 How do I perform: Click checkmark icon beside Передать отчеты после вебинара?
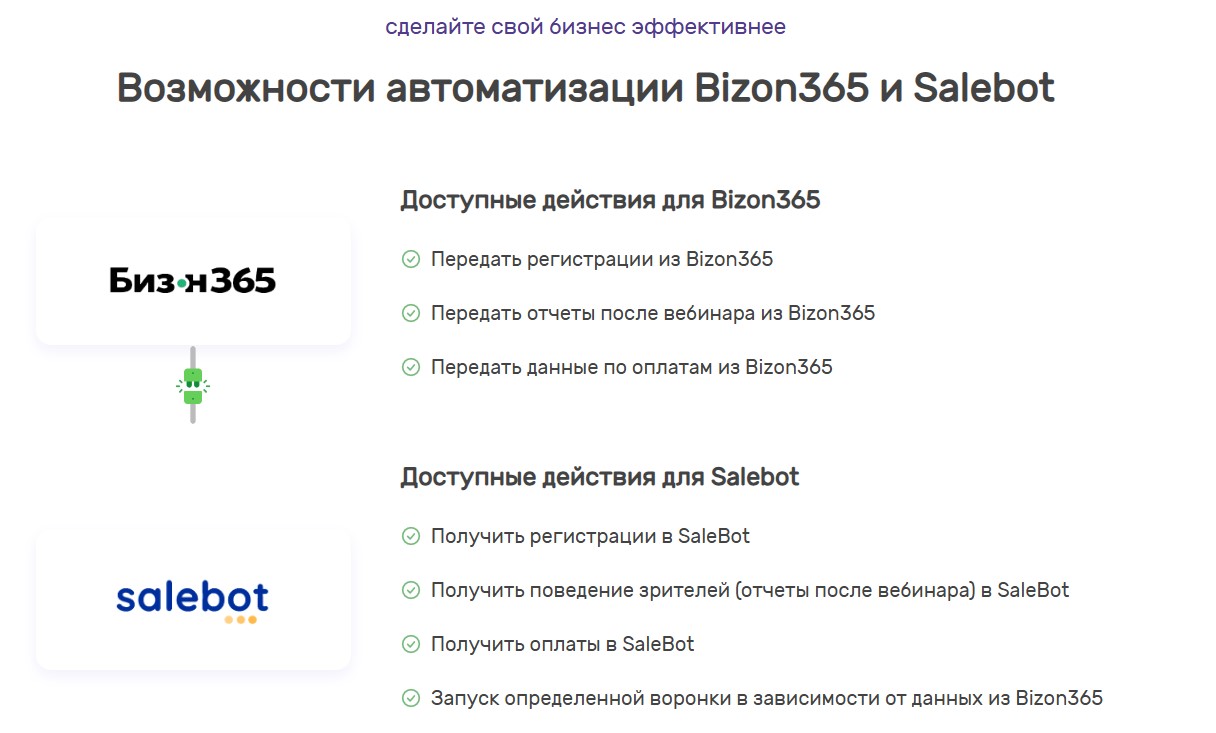pos(411,314)
